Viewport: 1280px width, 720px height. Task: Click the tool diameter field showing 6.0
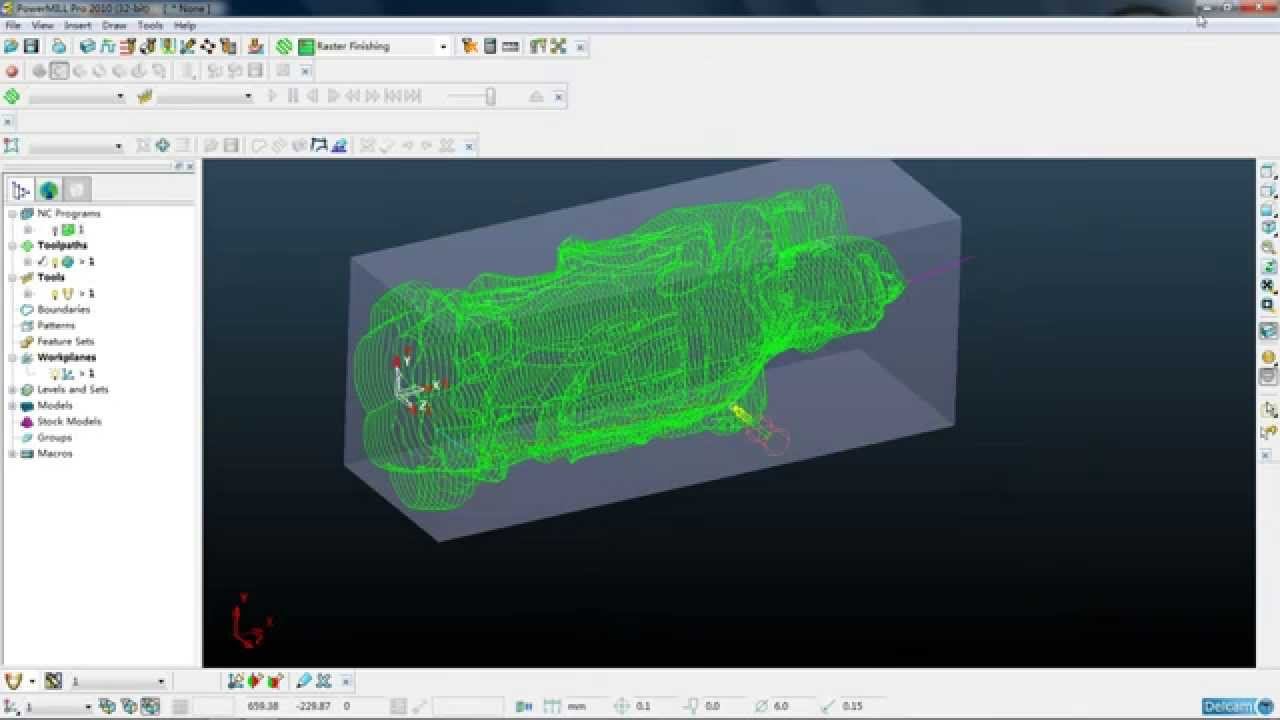[782, 706]
